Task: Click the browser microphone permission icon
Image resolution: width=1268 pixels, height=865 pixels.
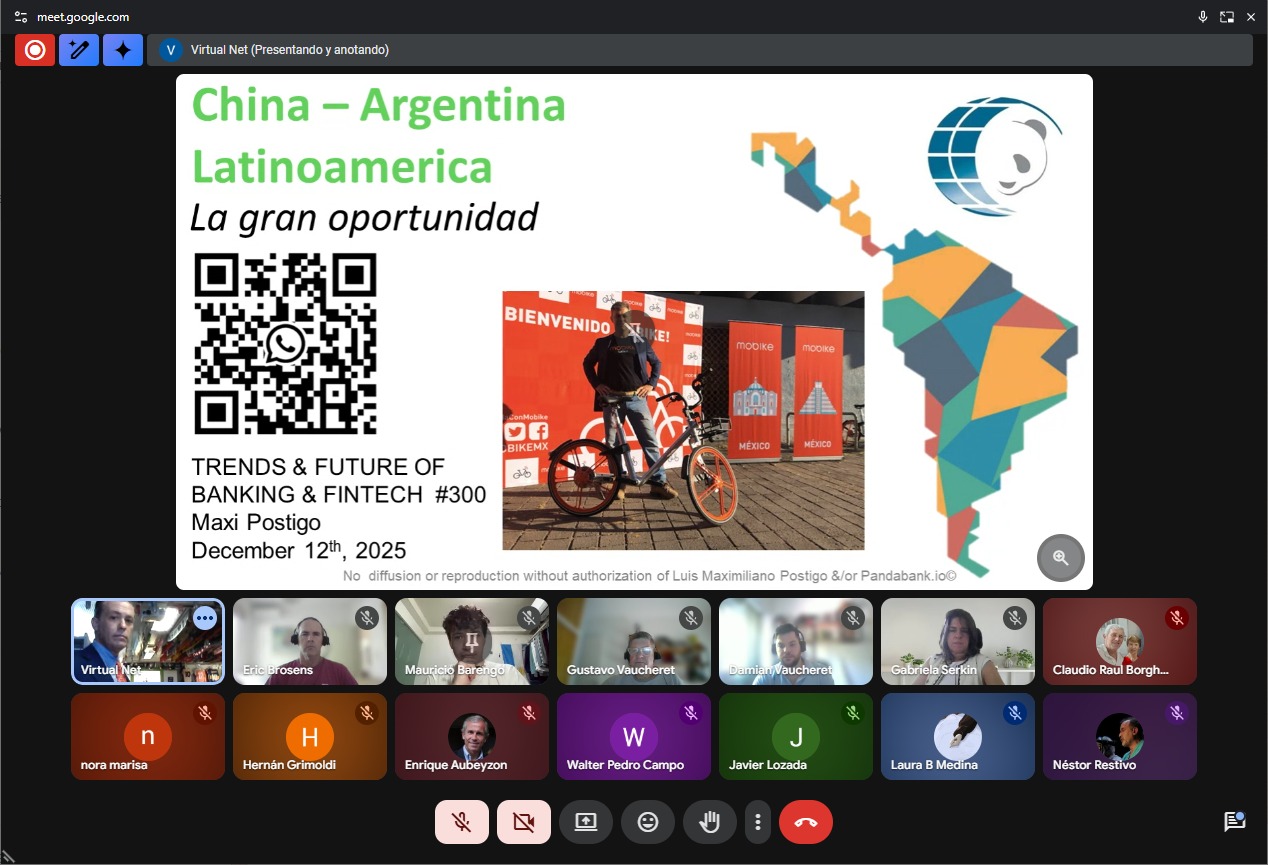Action: click(x=1203, y=17)
